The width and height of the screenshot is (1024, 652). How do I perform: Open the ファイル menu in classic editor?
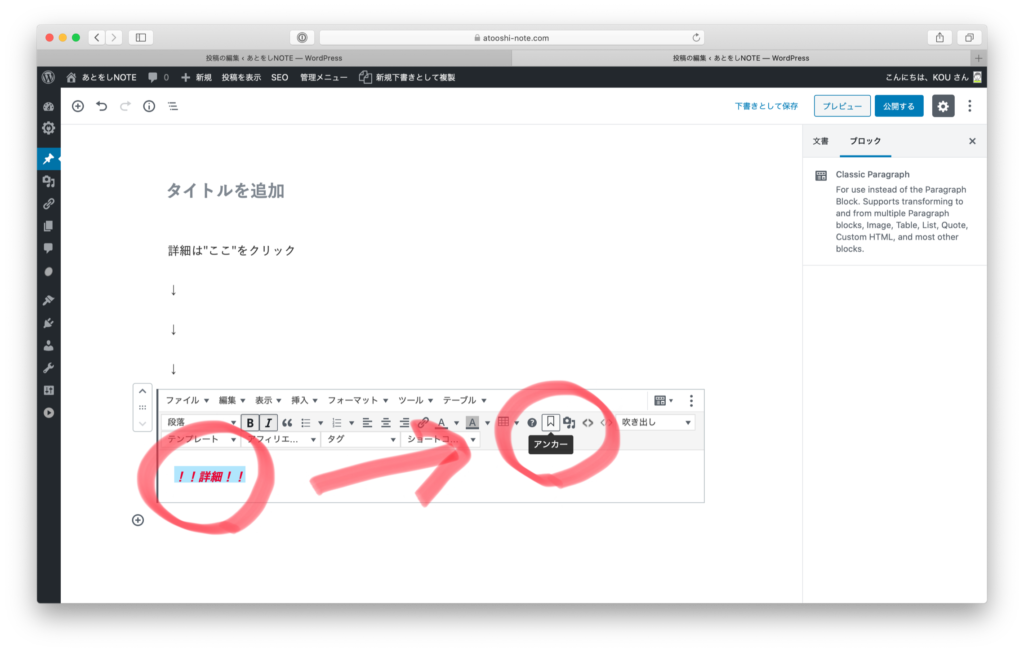(x=186, y=400)
